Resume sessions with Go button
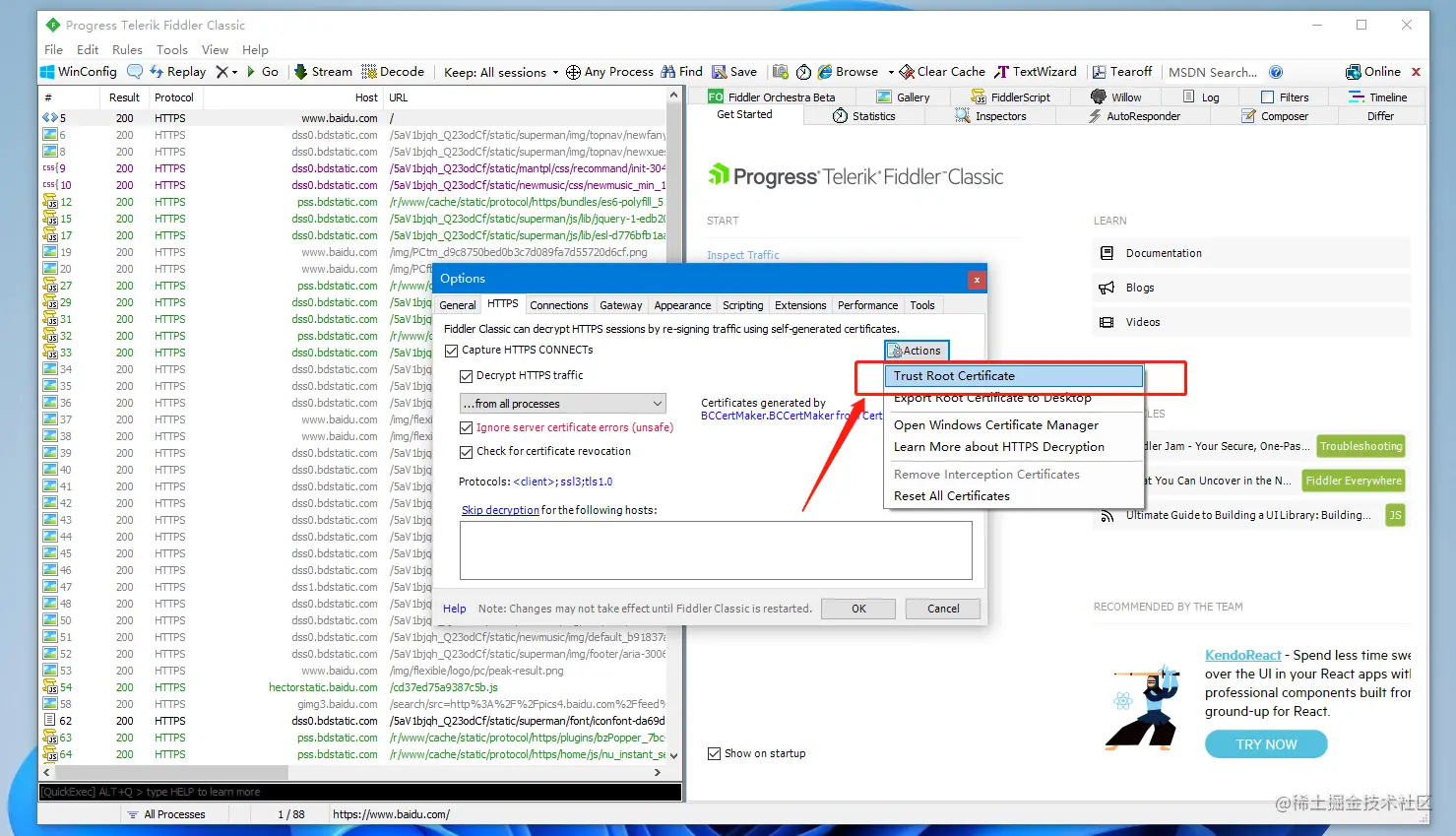 click(x=263, y=72)
